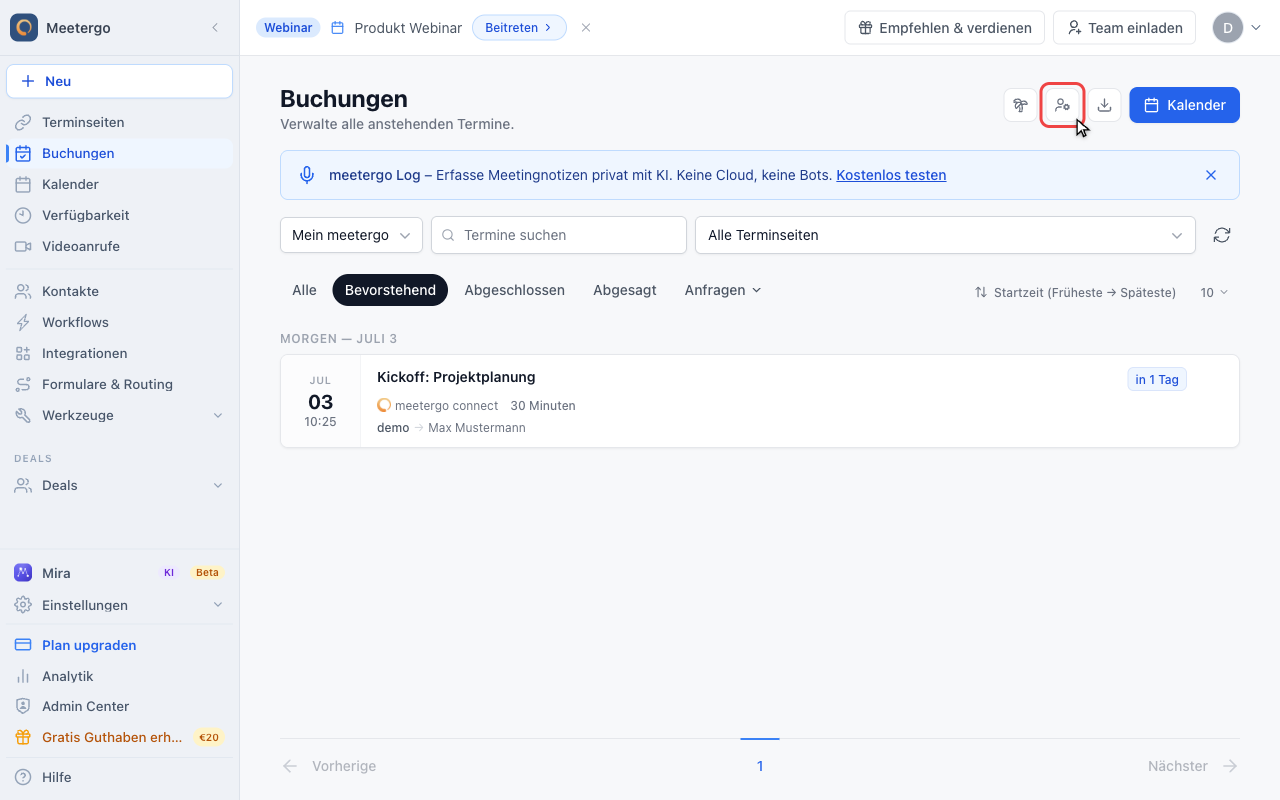Click the Webinar badge
Screen dimensions: 1280x800
pyautogui.click(x=288, y=28)
